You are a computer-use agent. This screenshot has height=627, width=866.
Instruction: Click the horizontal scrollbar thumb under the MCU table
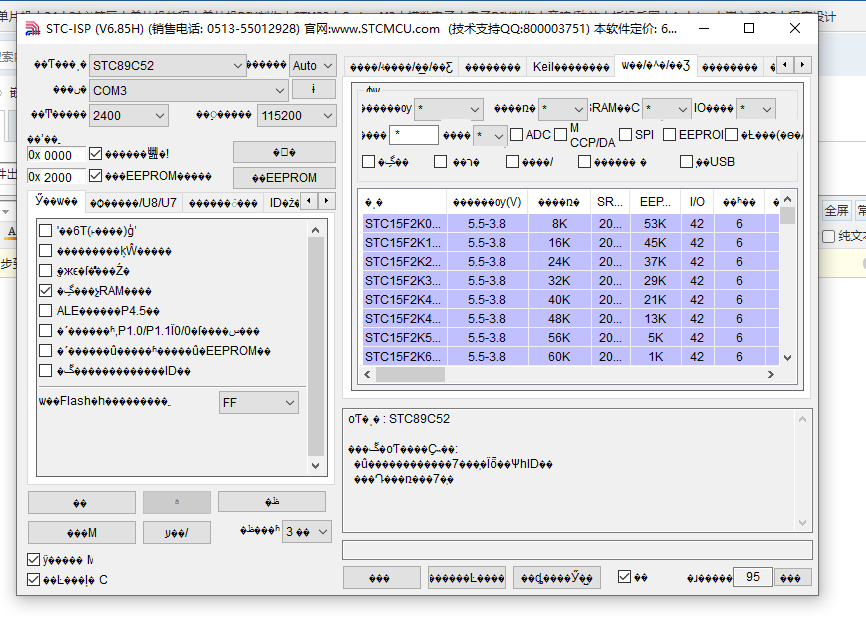(410, 375)
